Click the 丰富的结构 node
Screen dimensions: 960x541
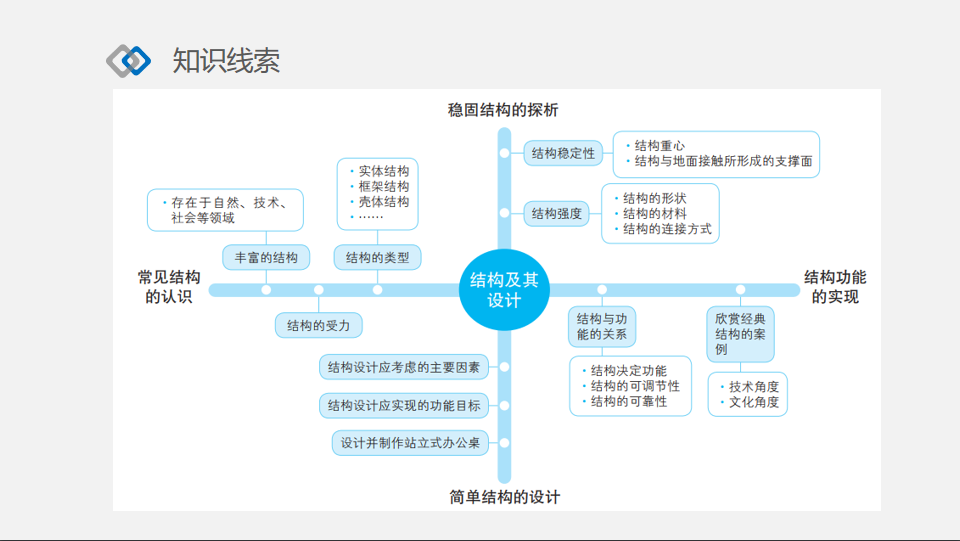tap(266, 257)
